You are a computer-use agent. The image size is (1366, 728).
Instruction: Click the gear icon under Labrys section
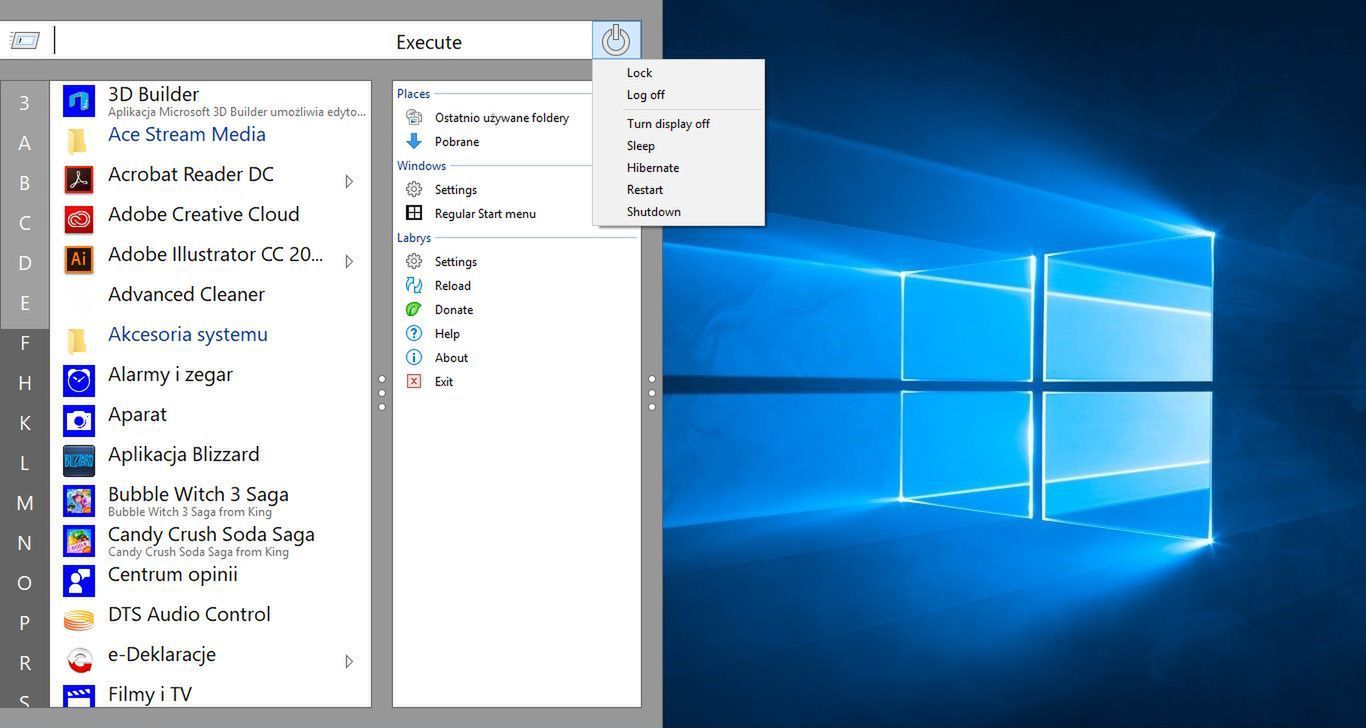pos(414,261)
